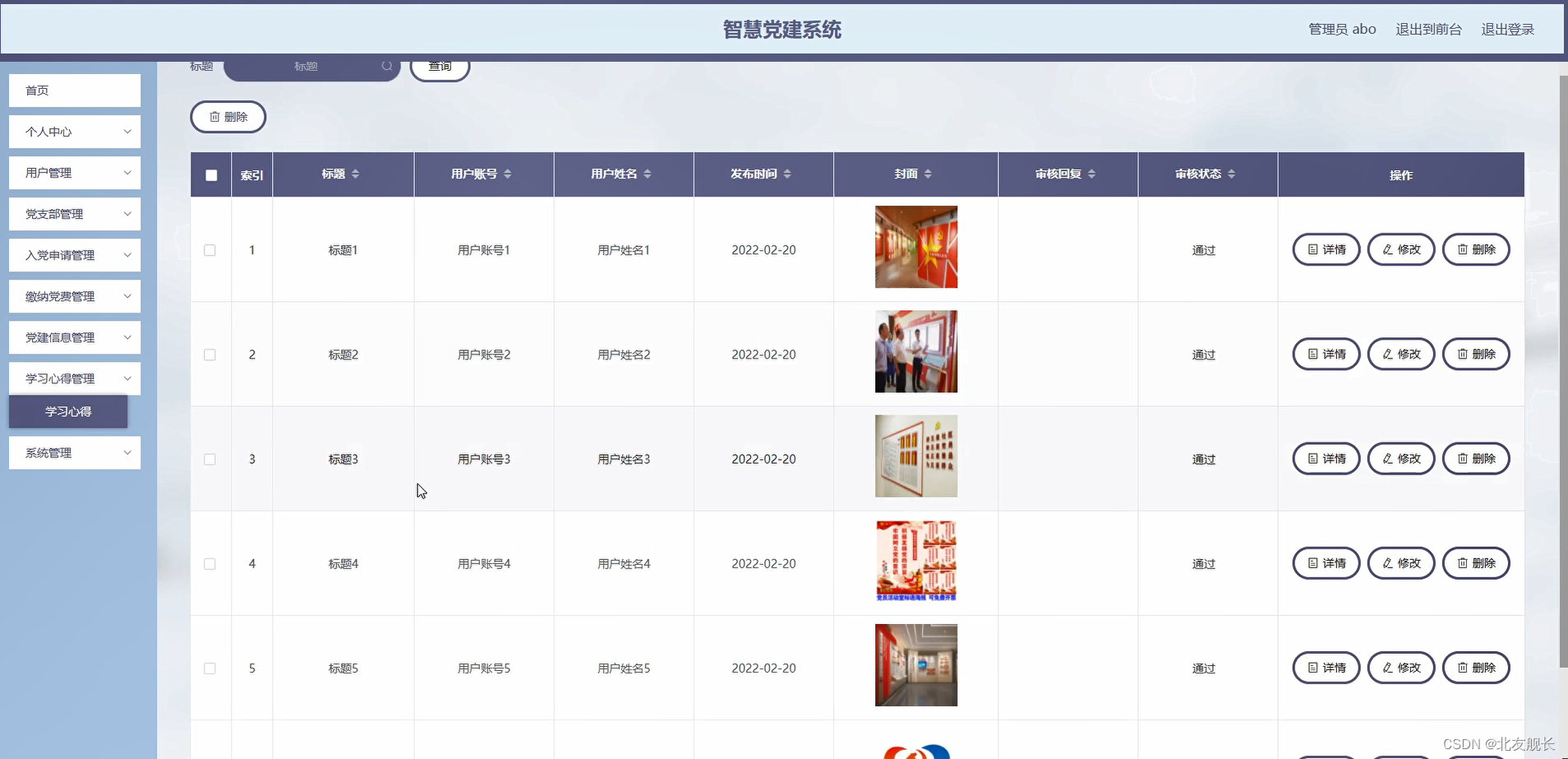Click sort arrows on 审核回复 column header
1568x759 pixels.
(1092, 174)
